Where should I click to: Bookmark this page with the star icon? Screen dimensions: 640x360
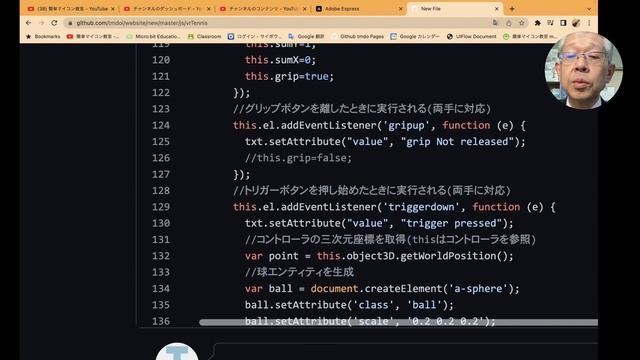point(522,23)
